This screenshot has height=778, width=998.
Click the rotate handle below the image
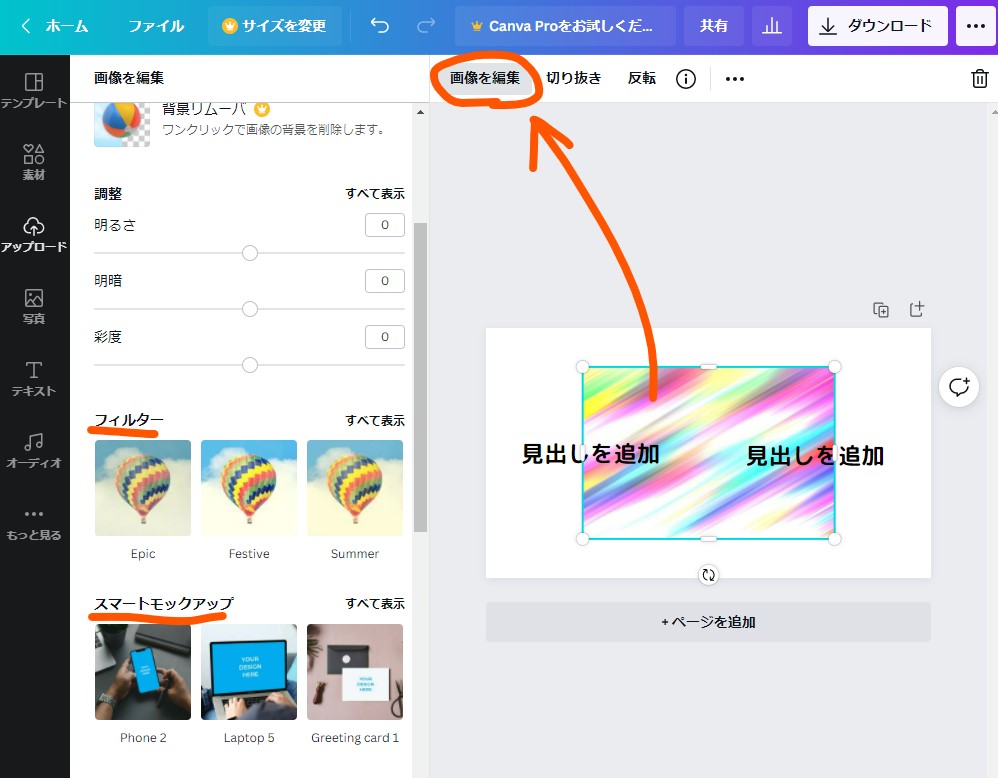(x=708, y=575)
